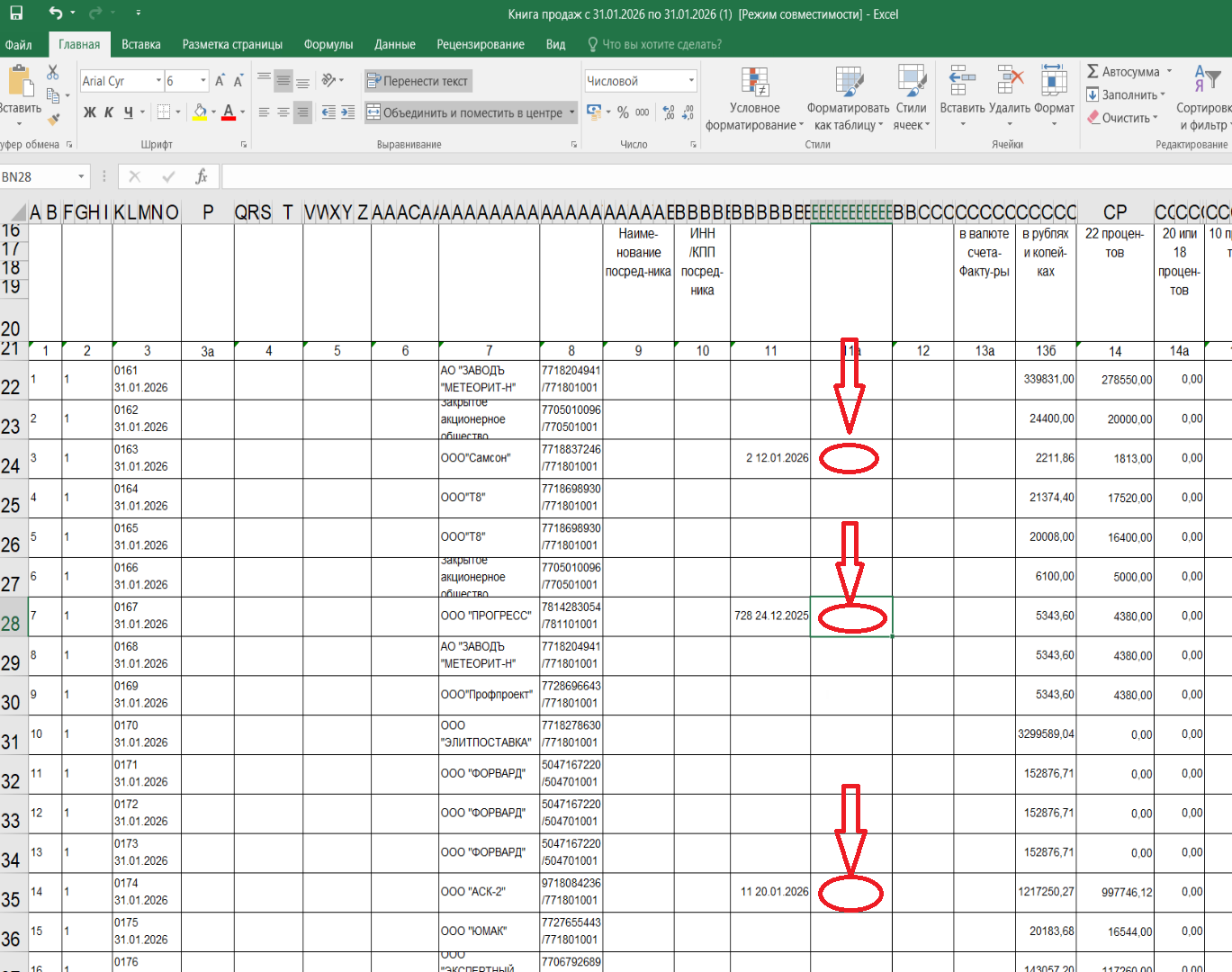Click the Cut scissors icon
This screenshot has width=1232, height=972.
pos(53,73)
